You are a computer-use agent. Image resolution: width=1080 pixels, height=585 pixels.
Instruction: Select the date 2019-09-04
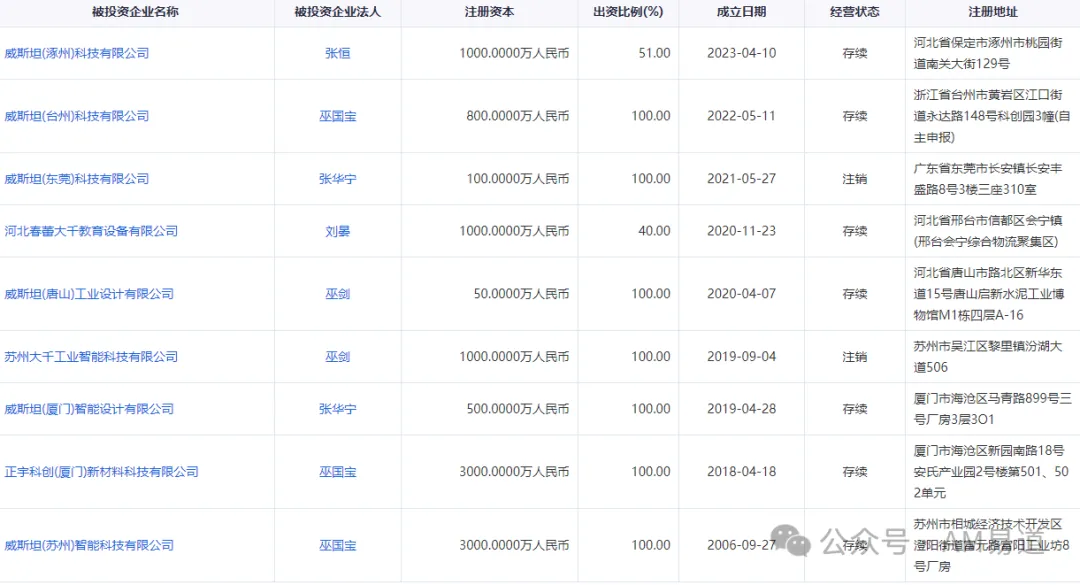tap(741, 356)
